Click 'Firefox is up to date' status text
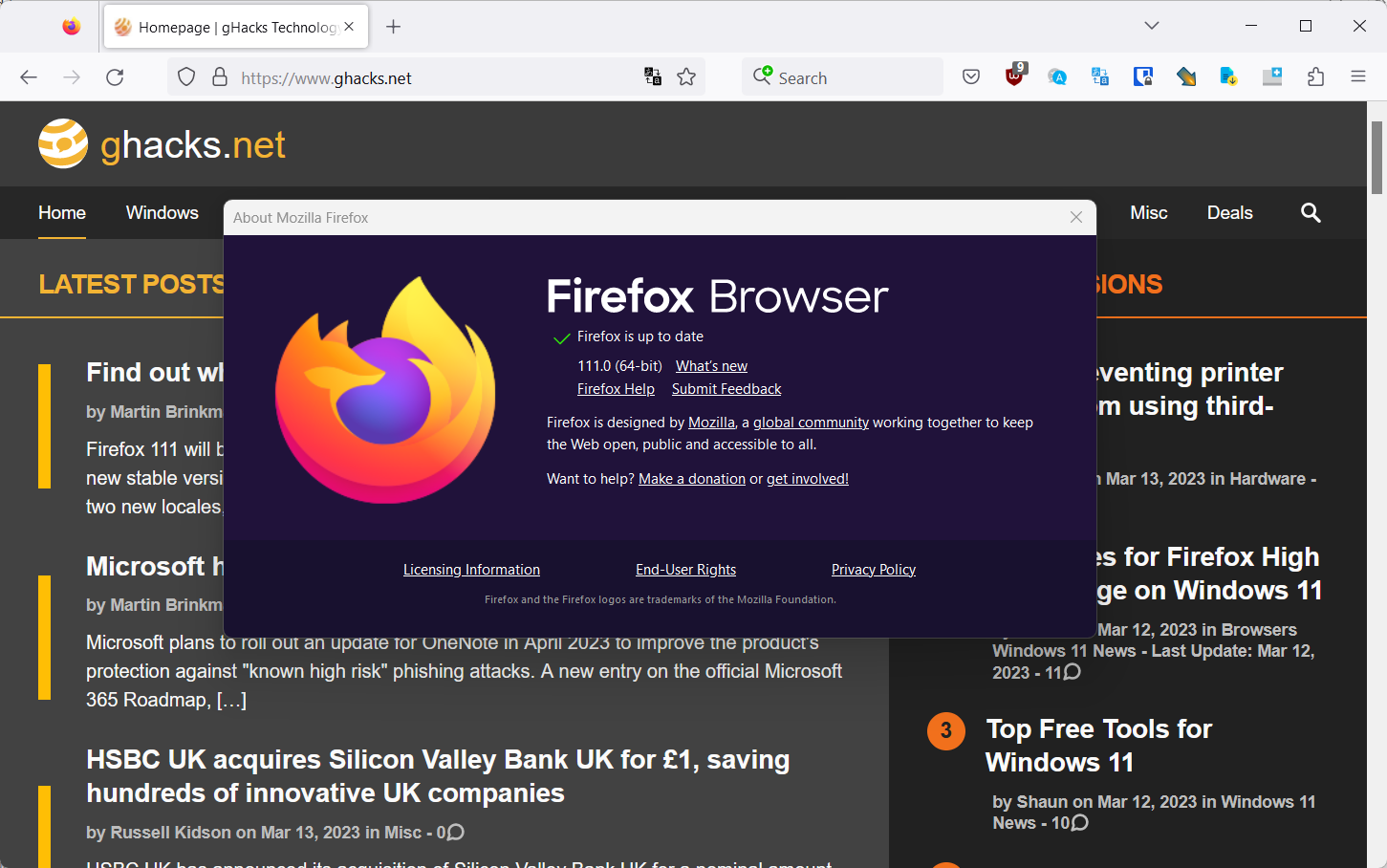Image resolution: width=1387 pixels, height=868 pixels. click(640, 336)
